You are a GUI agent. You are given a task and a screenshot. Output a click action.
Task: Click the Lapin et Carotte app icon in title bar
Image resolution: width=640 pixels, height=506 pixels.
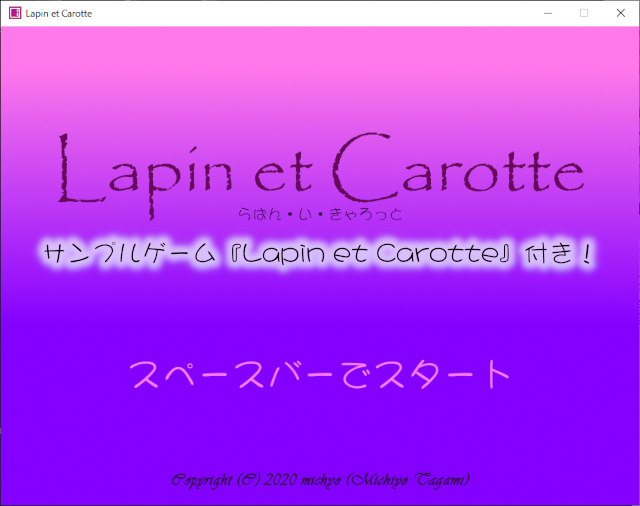[x=15, y=13]
